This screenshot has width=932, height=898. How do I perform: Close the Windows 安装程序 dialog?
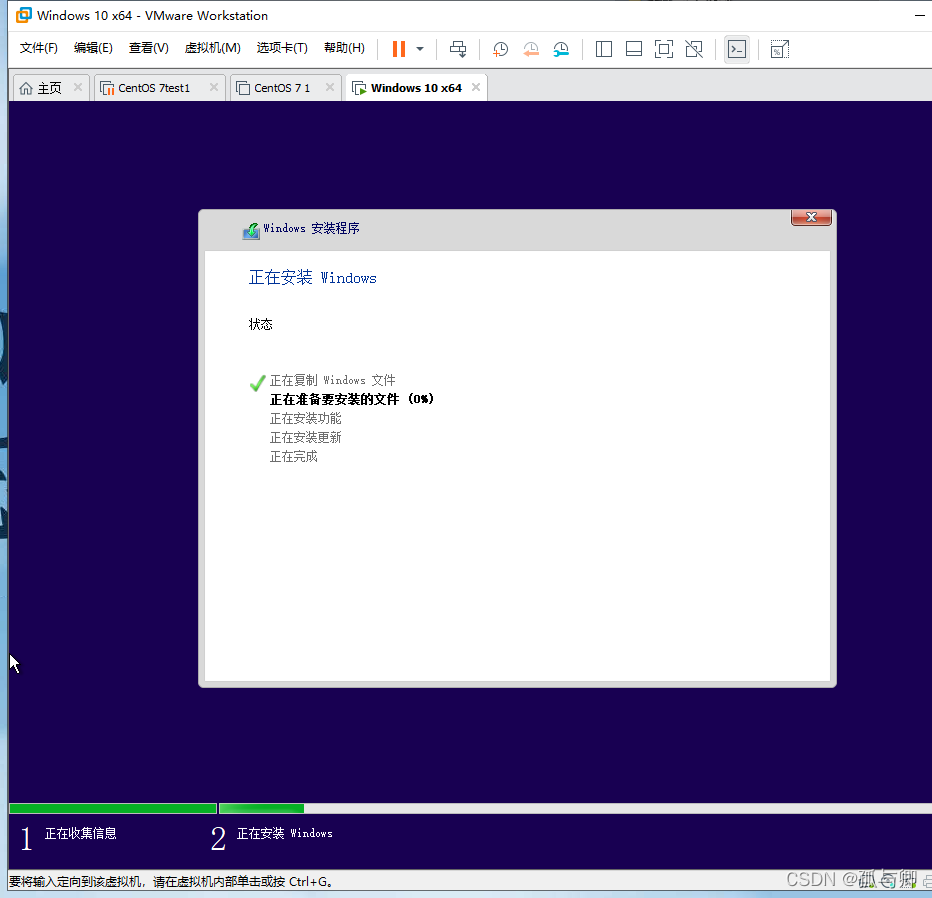click(811, 218)
